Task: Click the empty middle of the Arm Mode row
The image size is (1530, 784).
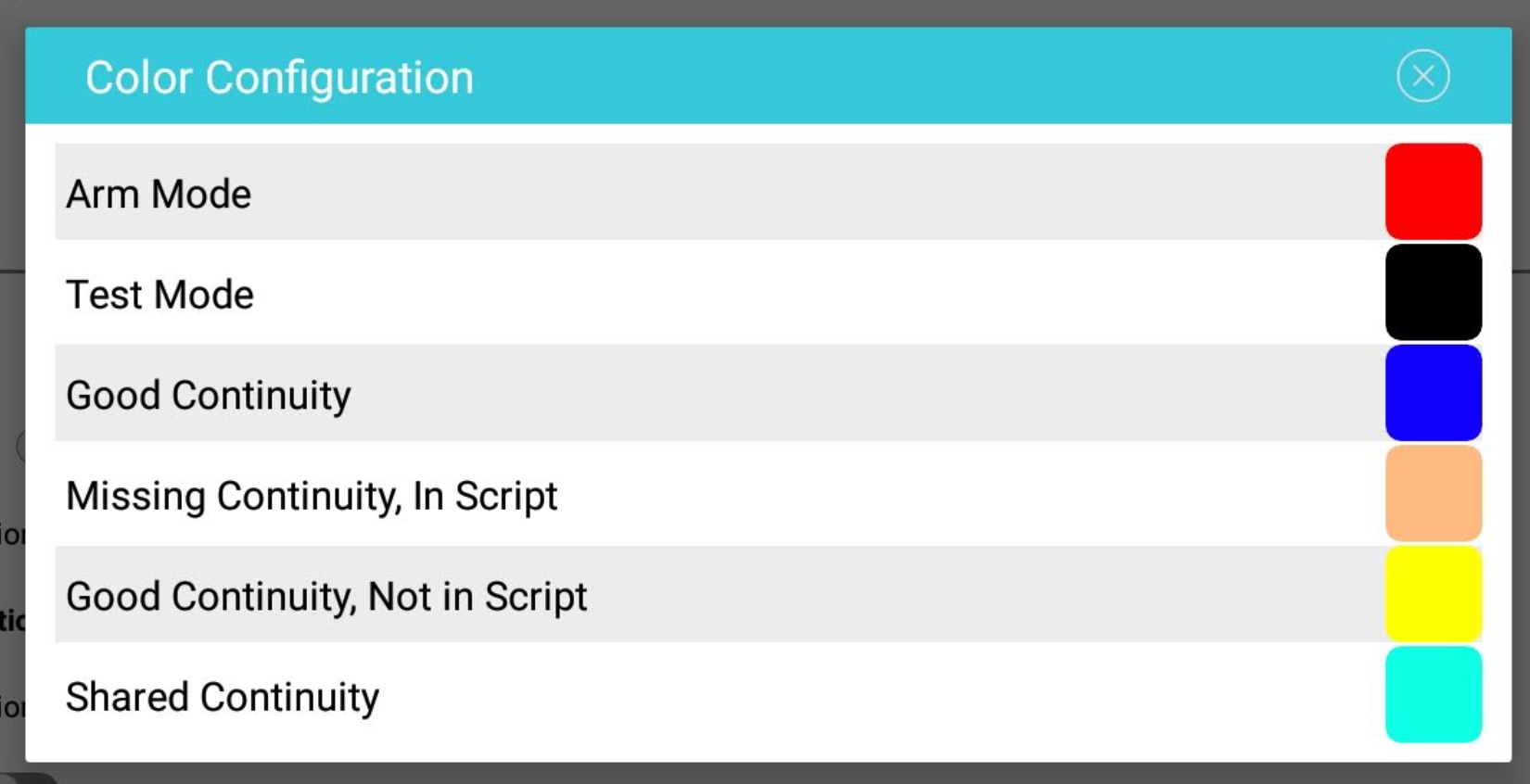Action: point(816,192)
